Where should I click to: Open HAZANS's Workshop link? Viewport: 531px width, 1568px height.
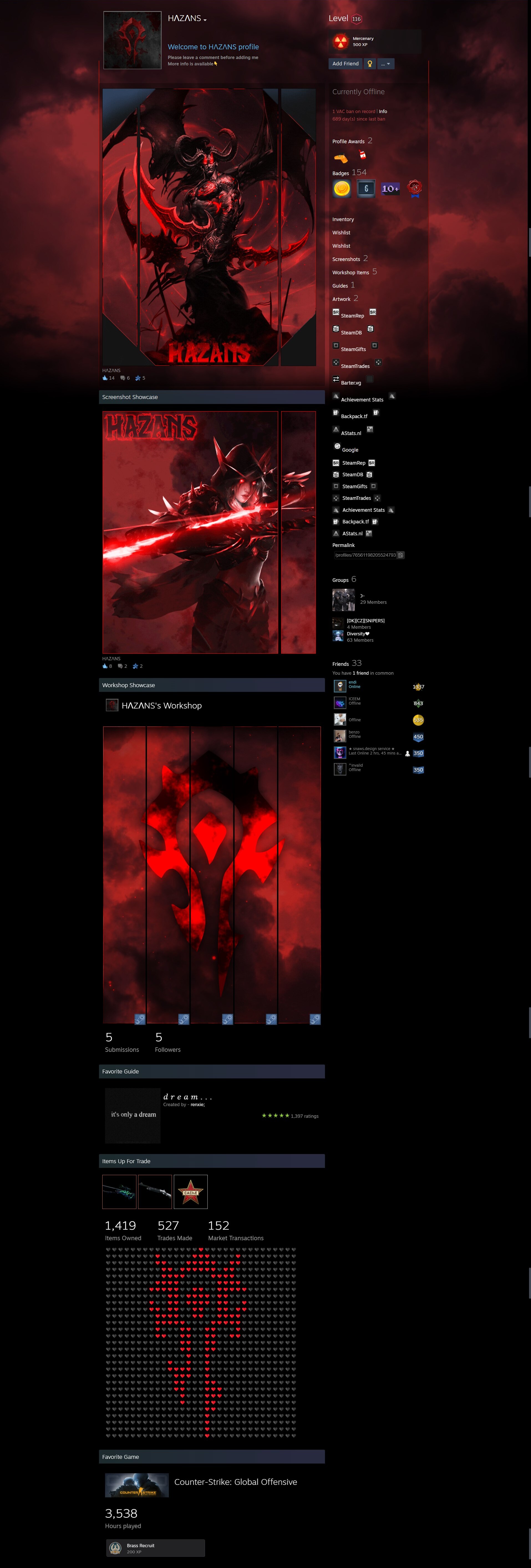tap(161, 705)
